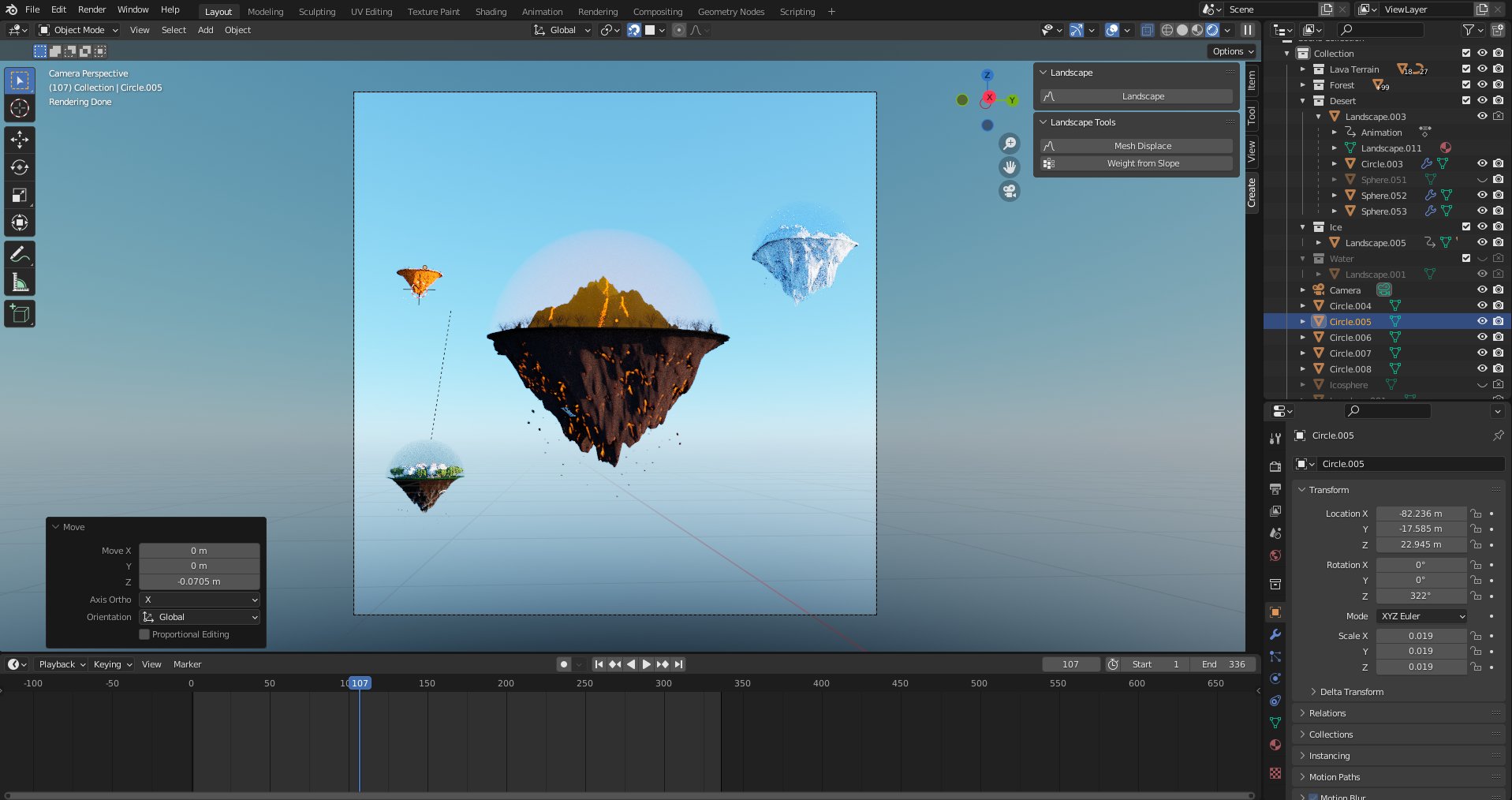Open the Playback dropdown in timeline
Image resolution: width=1512 pixels, height=800 pixels.
62,664
